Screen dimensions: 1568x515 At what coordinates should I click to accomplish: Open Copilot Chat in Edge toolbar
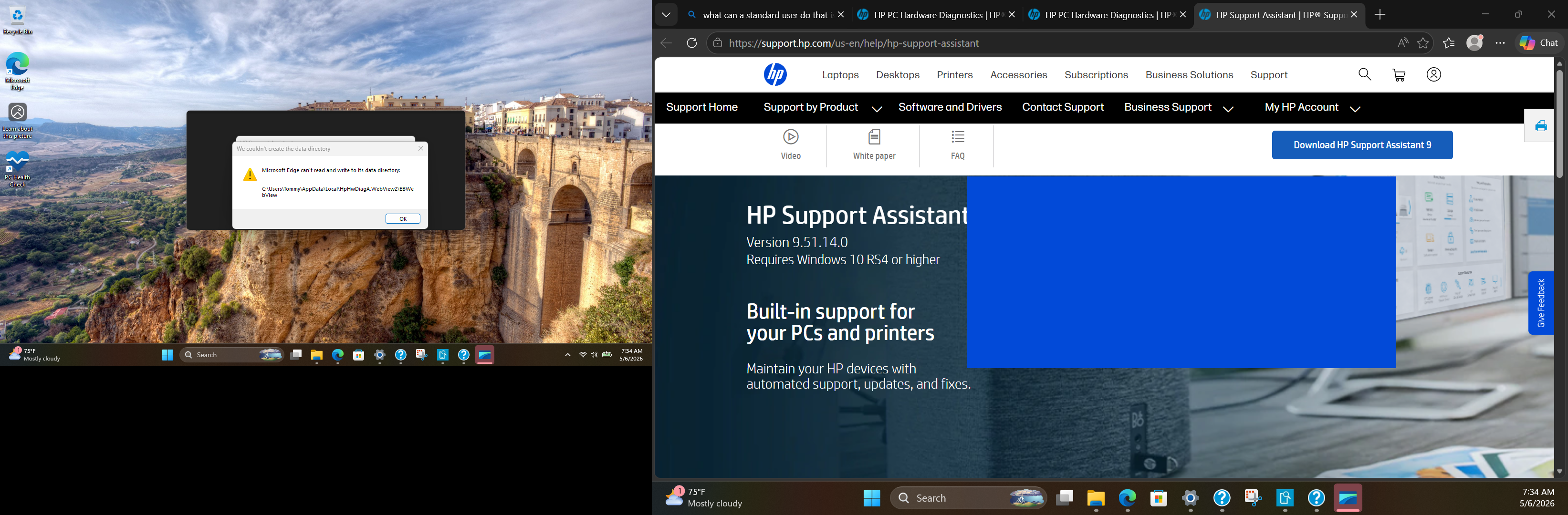click(1539, 43)
